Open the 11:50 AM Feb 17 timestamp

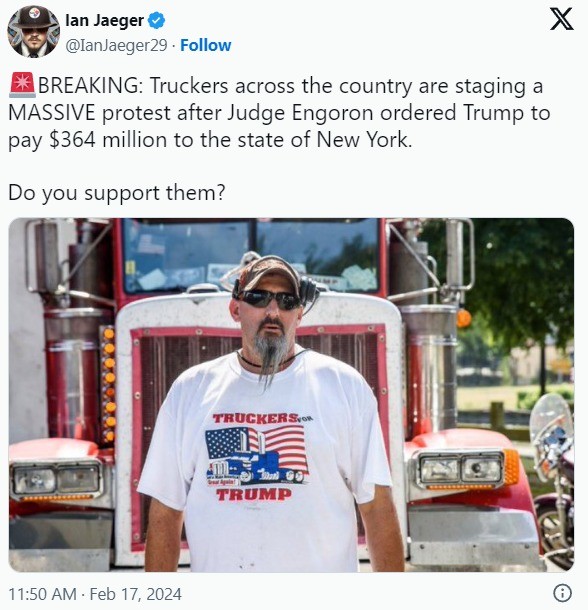click(x=95, y=594)
